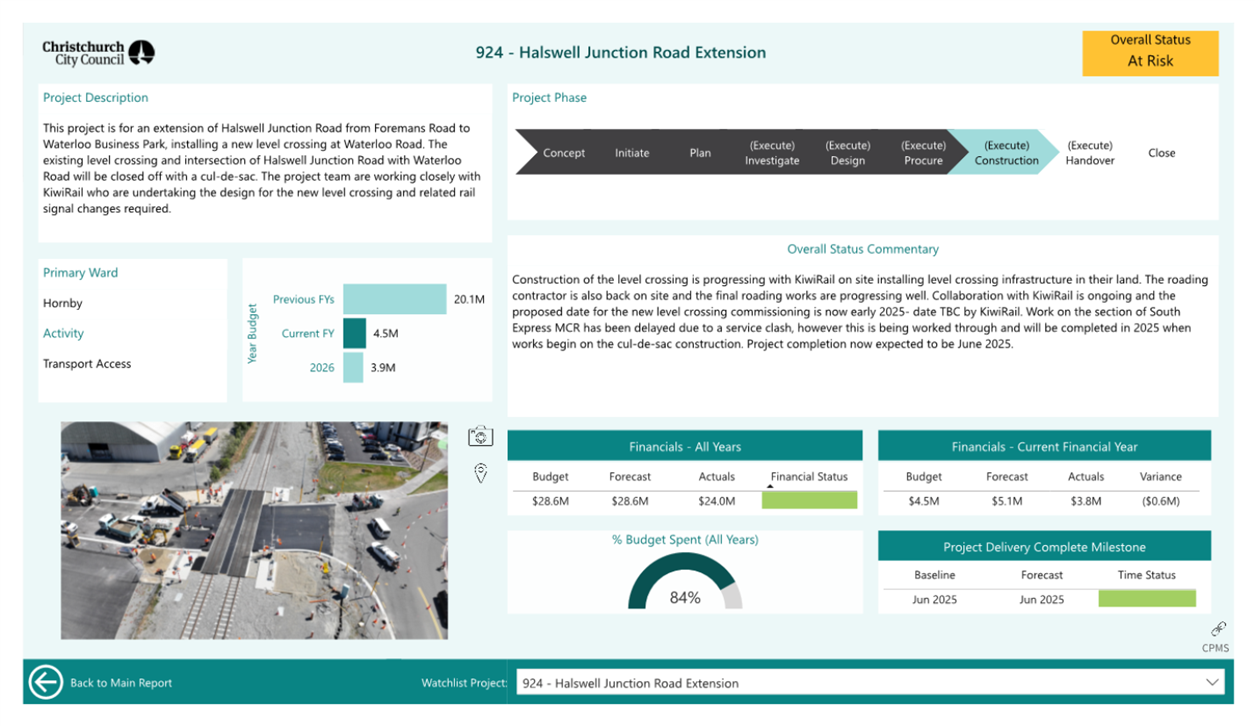Click the Financial Status column header
1255x726 pixels.
(809, 477)
